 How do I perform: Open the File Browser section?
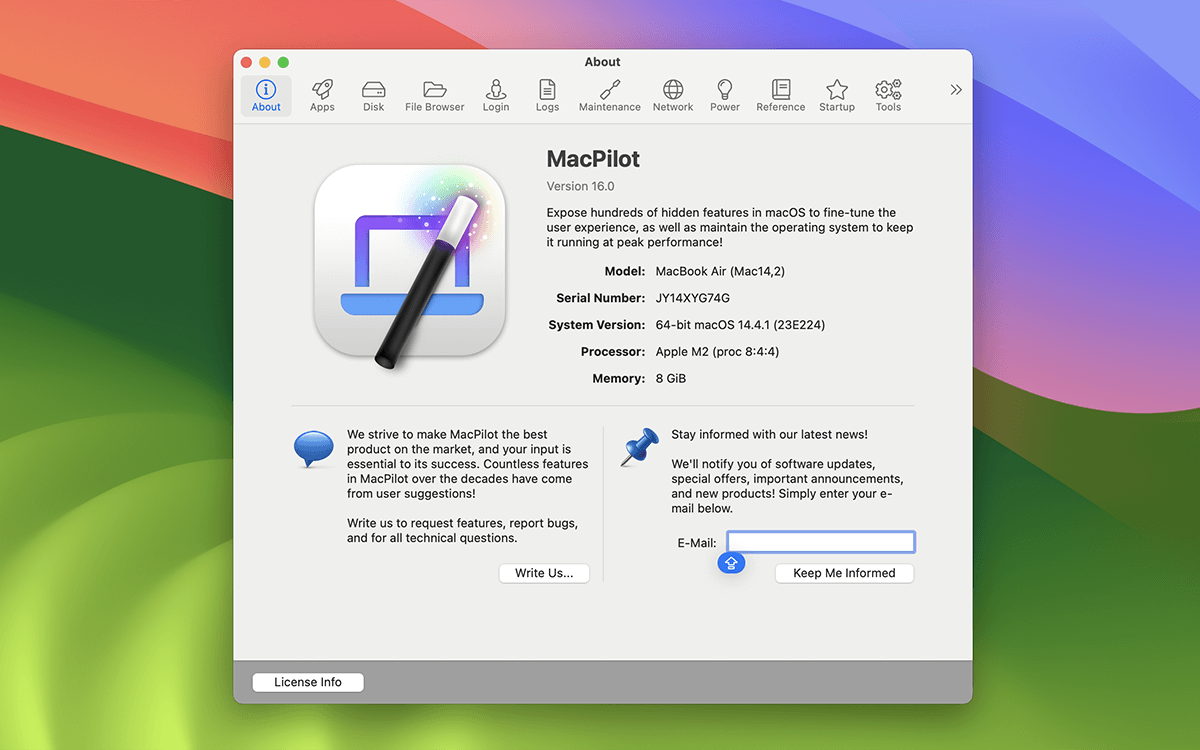(435, 96)
